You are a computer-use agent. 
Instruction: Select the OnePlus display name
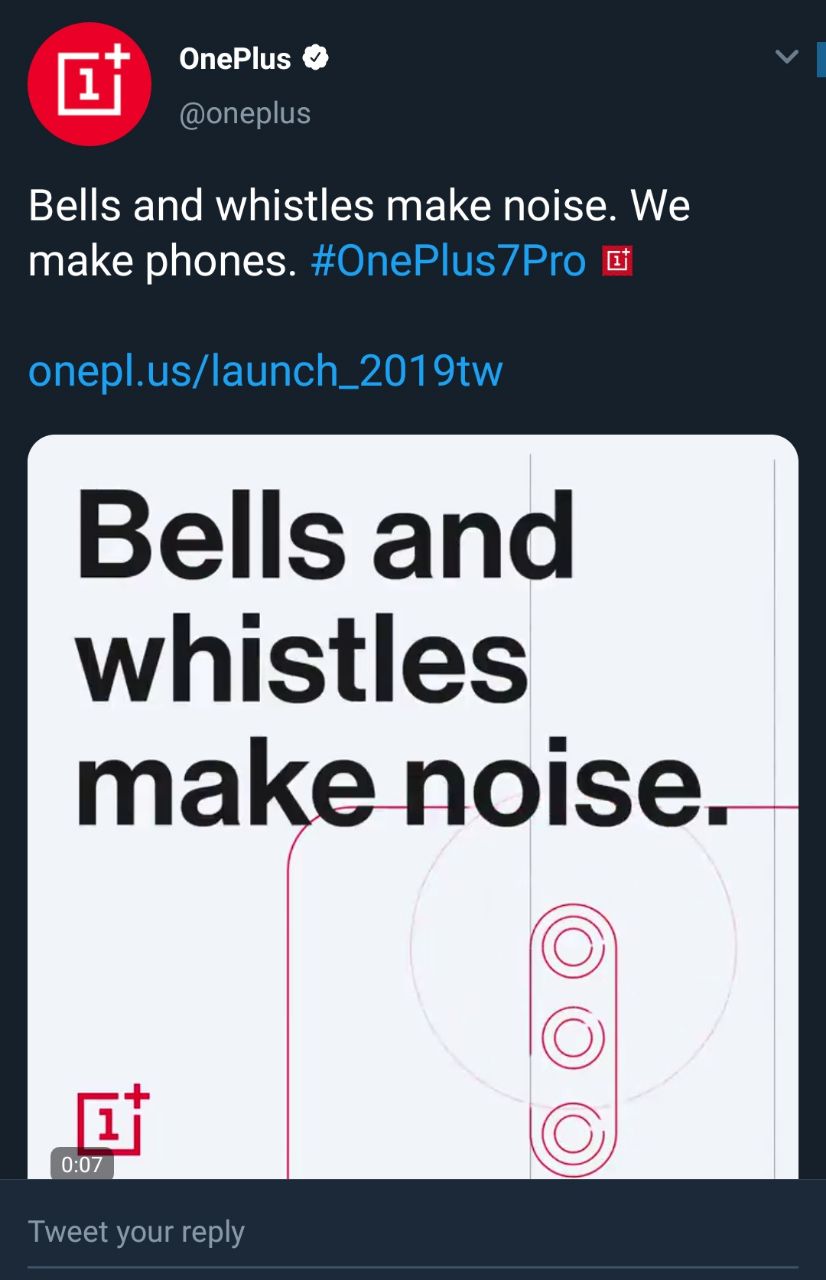click(234, 59)
